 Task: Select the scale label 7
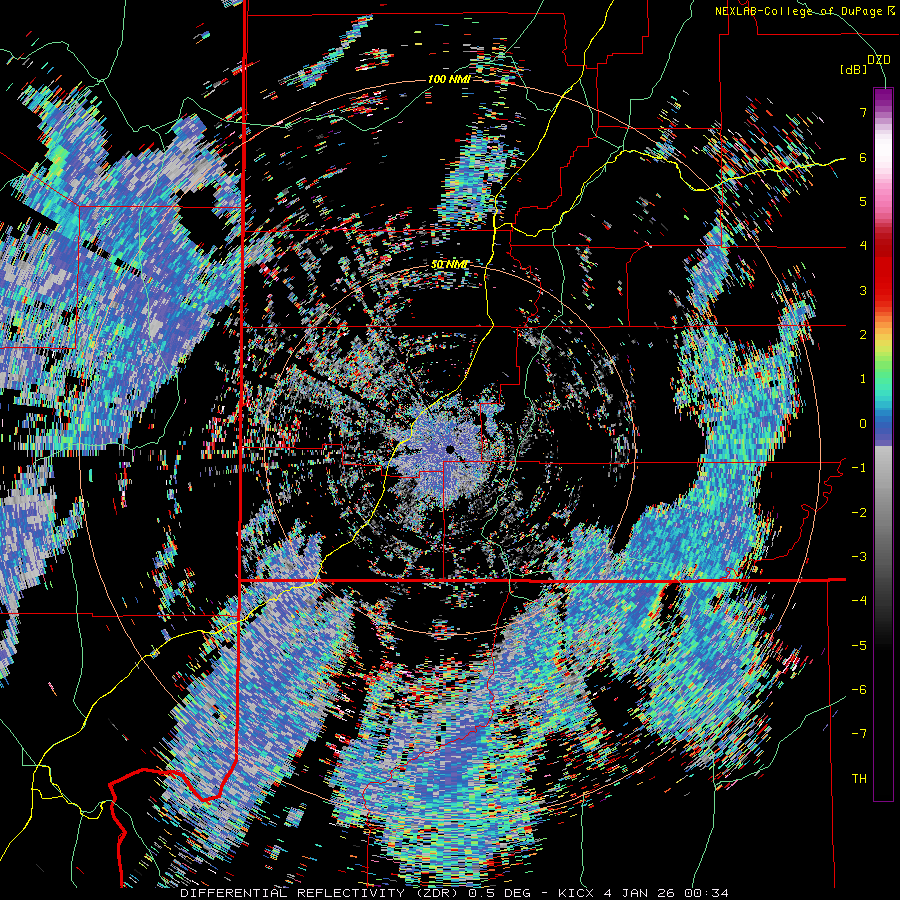863,112
